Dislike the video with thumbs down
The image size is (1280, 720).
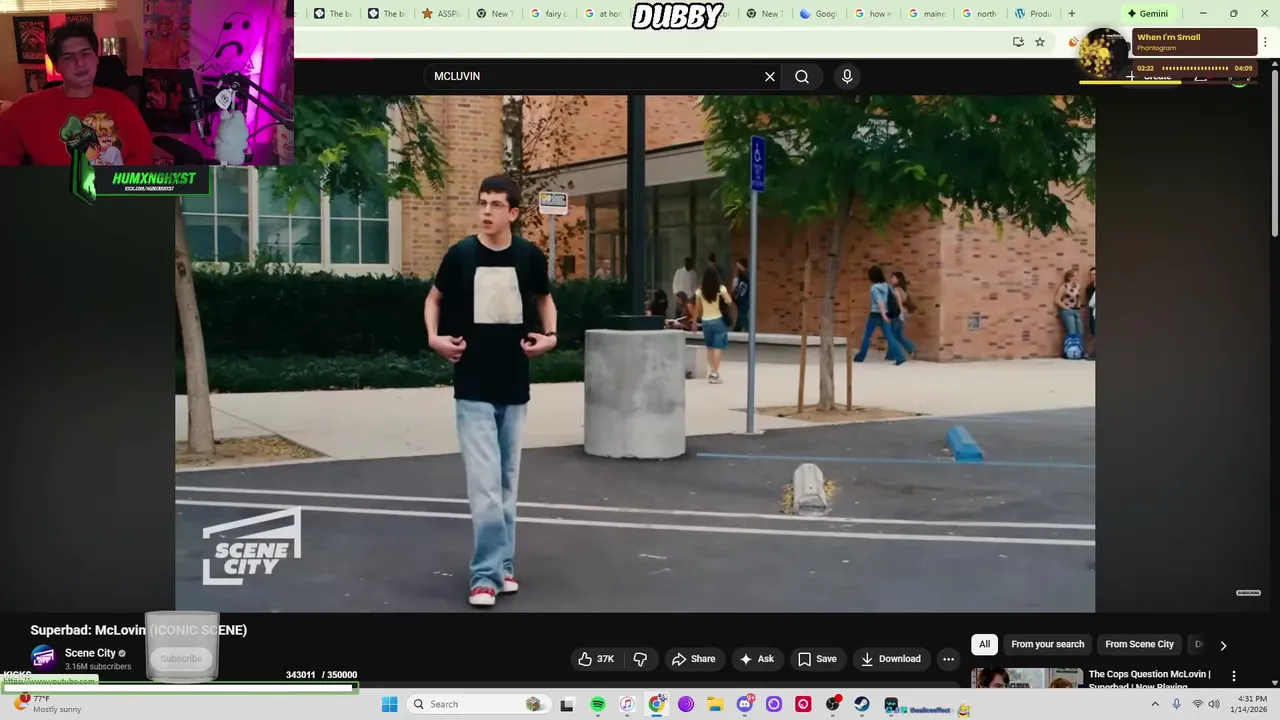coord(640,659)
